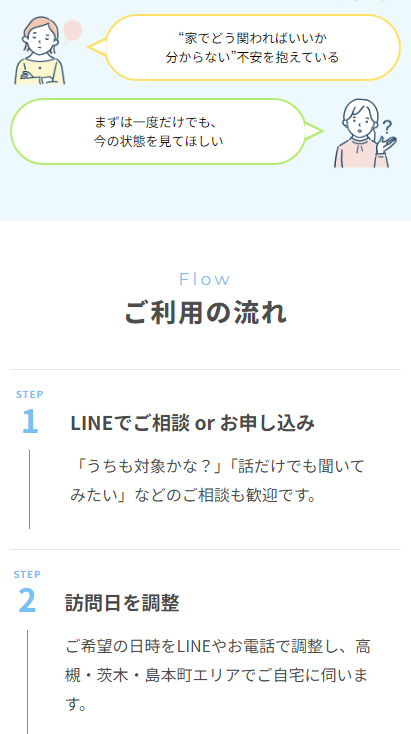Click the うちも対象かな description text
The image size is (411, 734).
[x=217, y=480]
